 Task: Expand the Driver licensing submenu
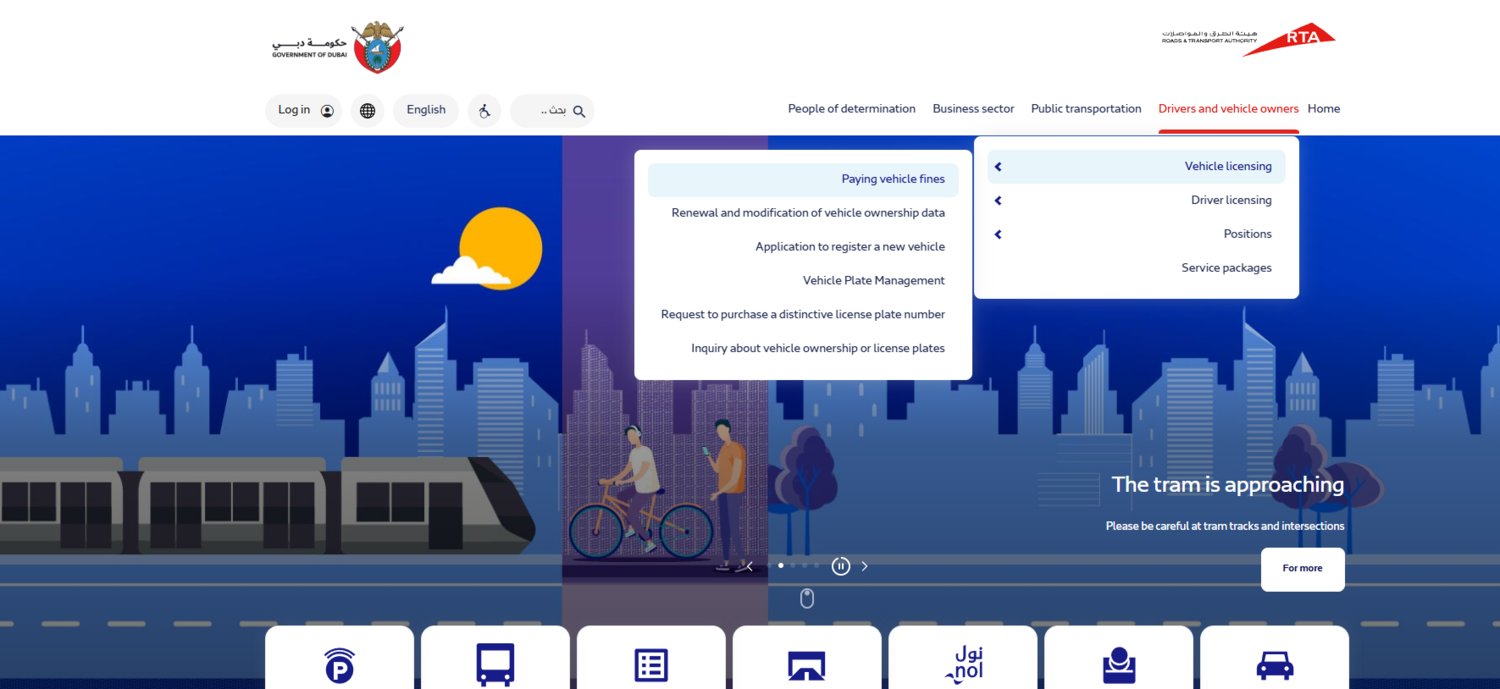[x=1136, y=200]
